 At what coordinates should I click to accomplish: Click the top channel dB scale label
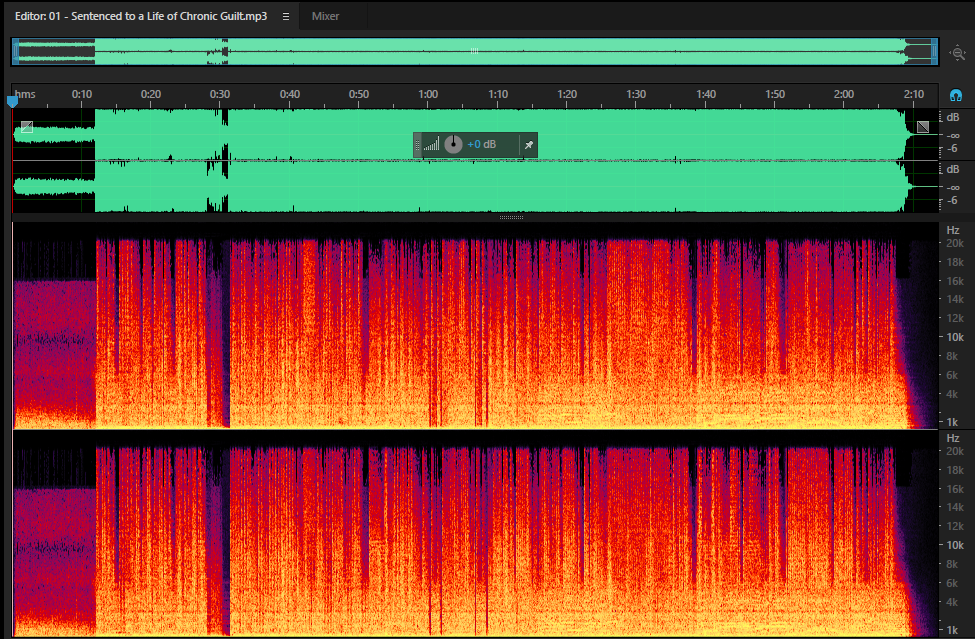point(953,117)
